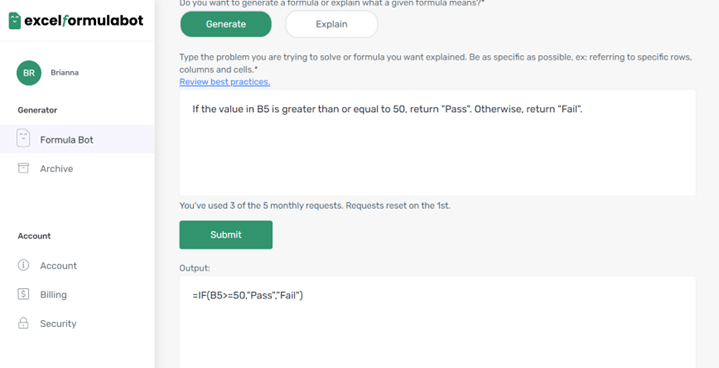Open the BR user avatar
The width and height of the screenshot is (719, 368).
click(x=29, y=73)
